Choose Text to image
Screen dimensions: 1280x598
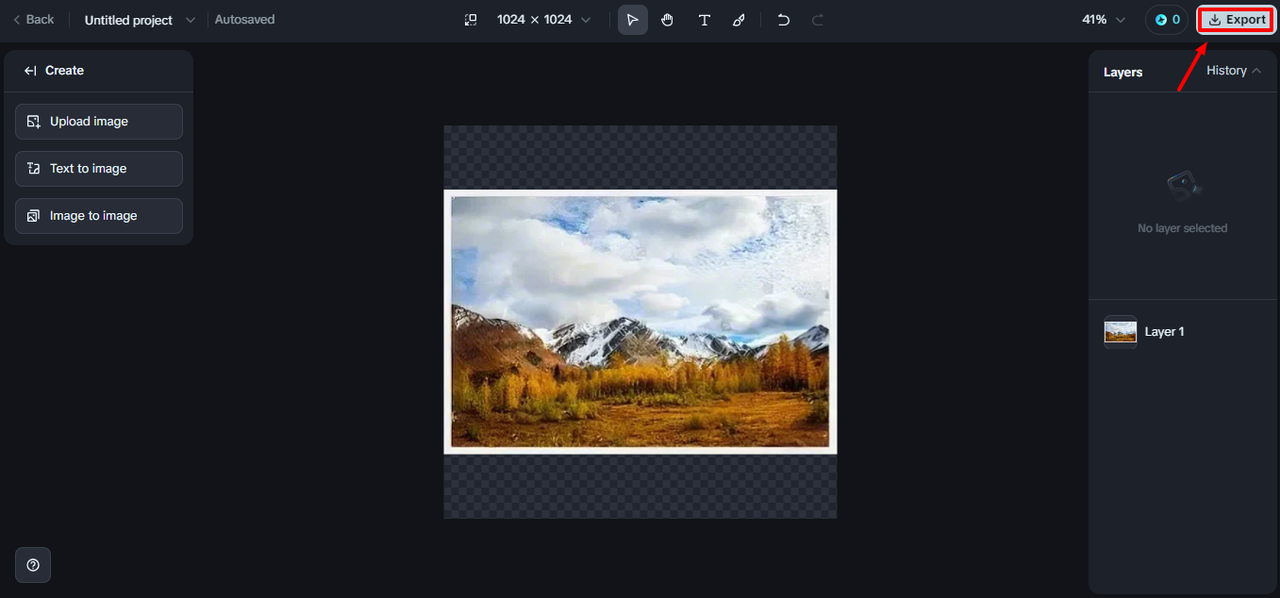[x=99, y=169]
